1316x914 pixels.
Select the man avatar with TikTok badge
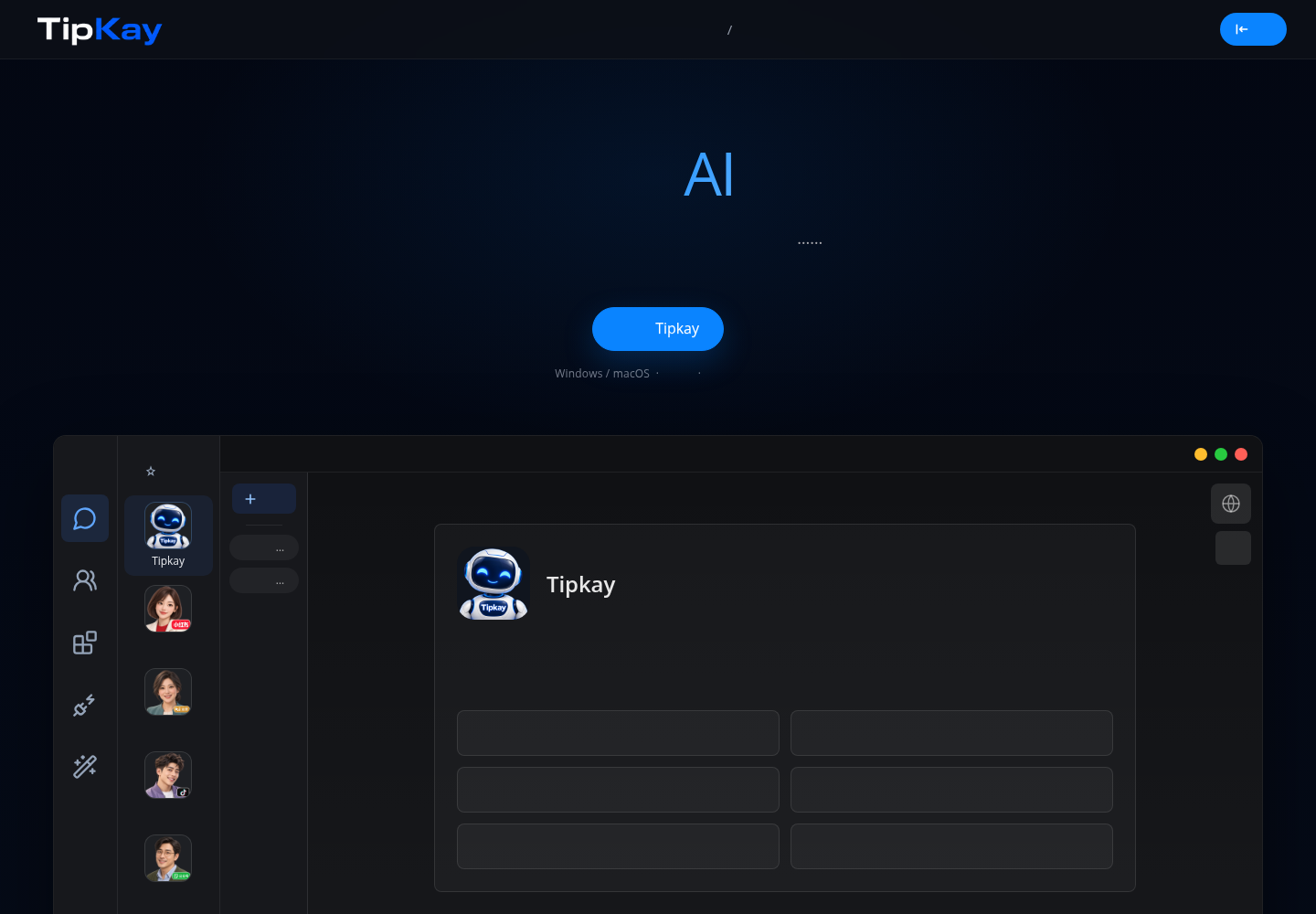click(x=168, y=775)
